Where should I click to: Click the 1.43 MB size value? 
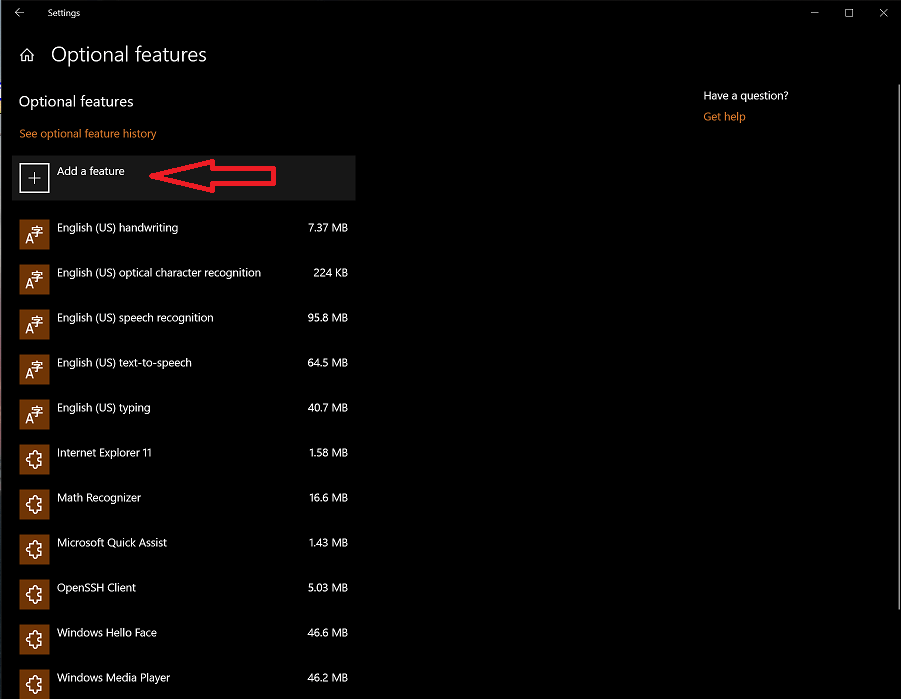(x=328, y=543)
